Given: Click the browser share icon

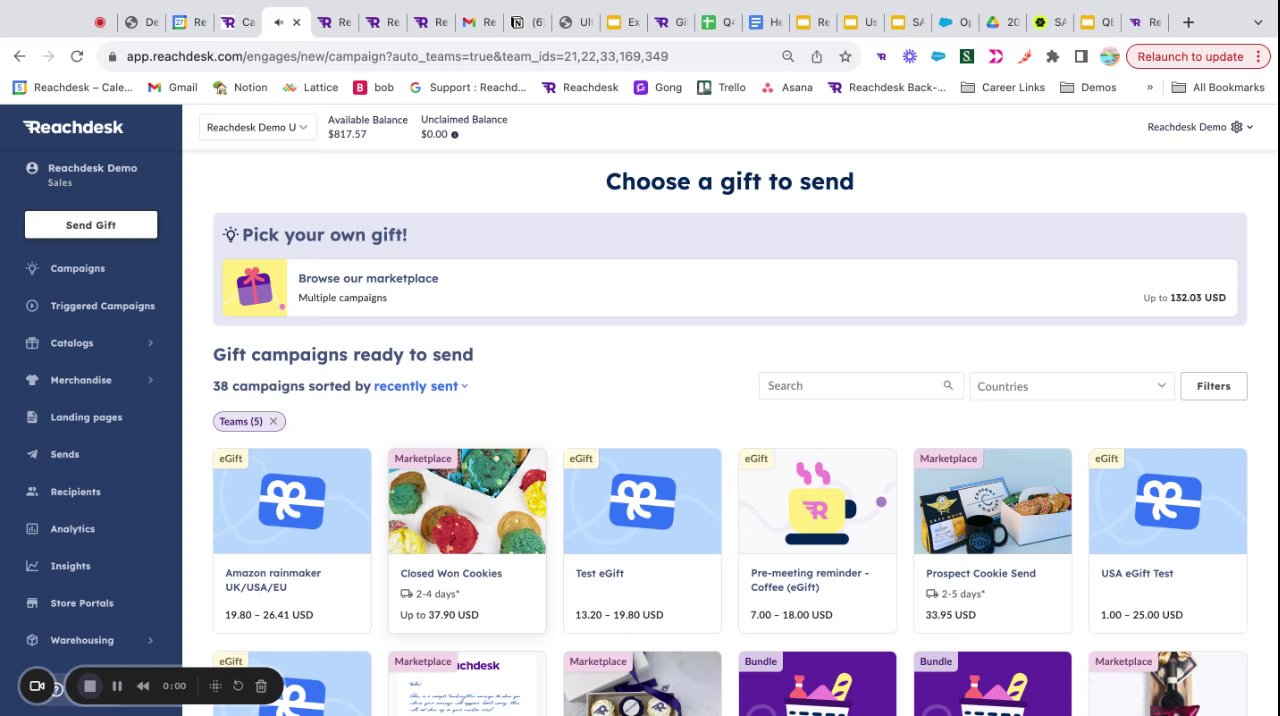Looking at the screenshot, I should click(817, 56).
